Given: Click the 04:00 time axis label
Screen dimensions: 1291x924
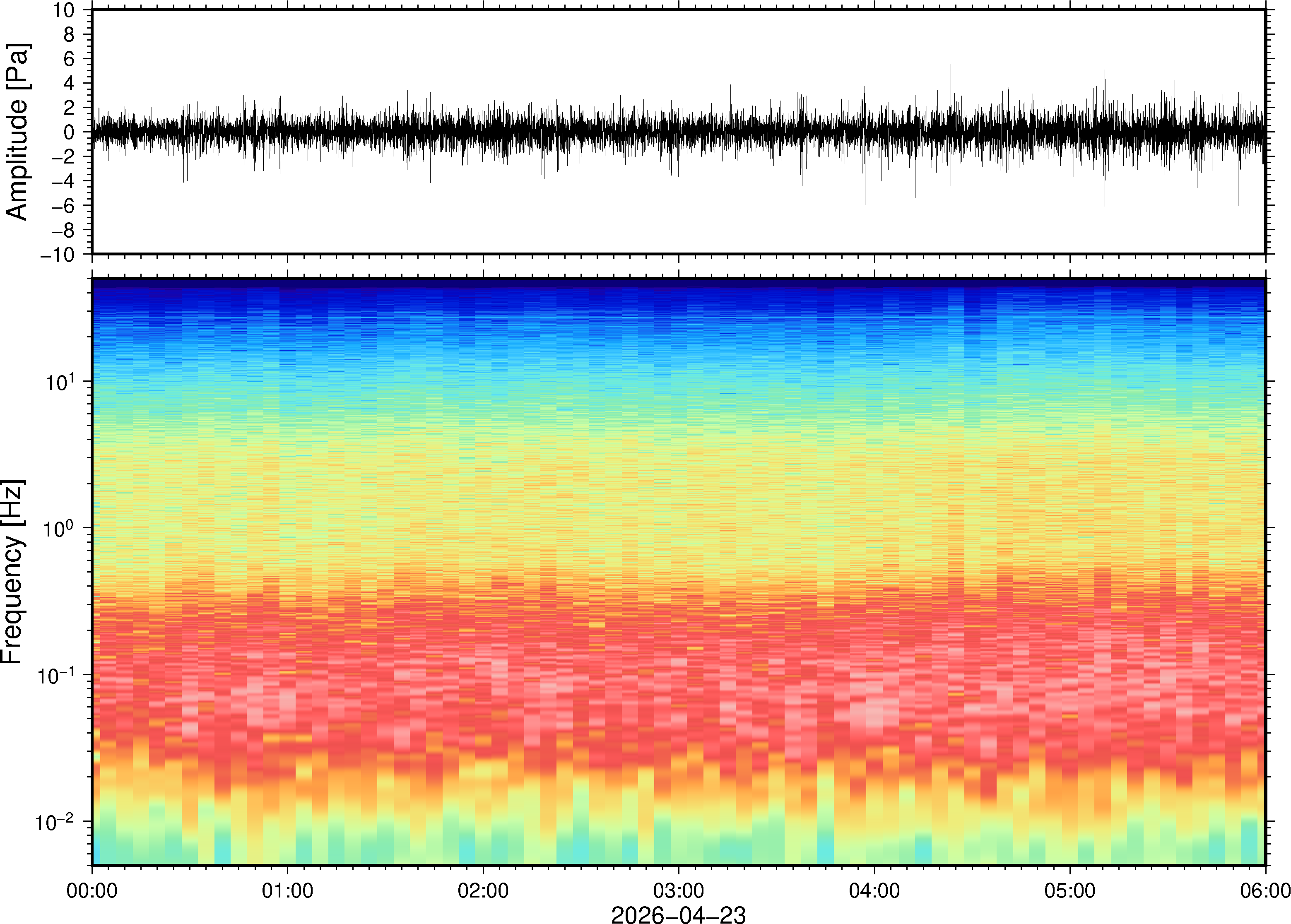Looking at the screenshot, I should pos(874,890).
